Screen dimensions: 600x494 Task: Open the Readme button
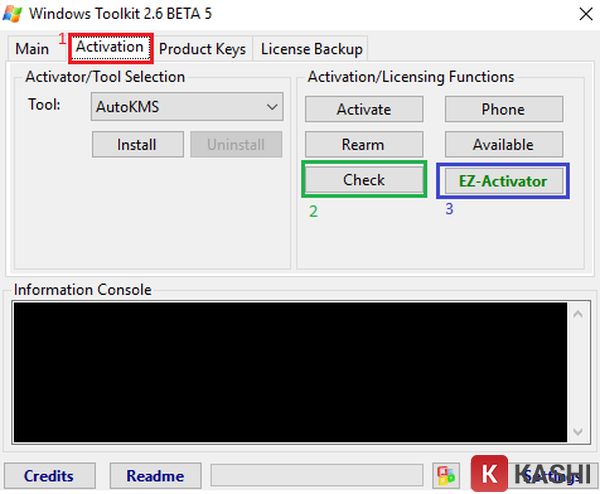click(x=155, y=476)
